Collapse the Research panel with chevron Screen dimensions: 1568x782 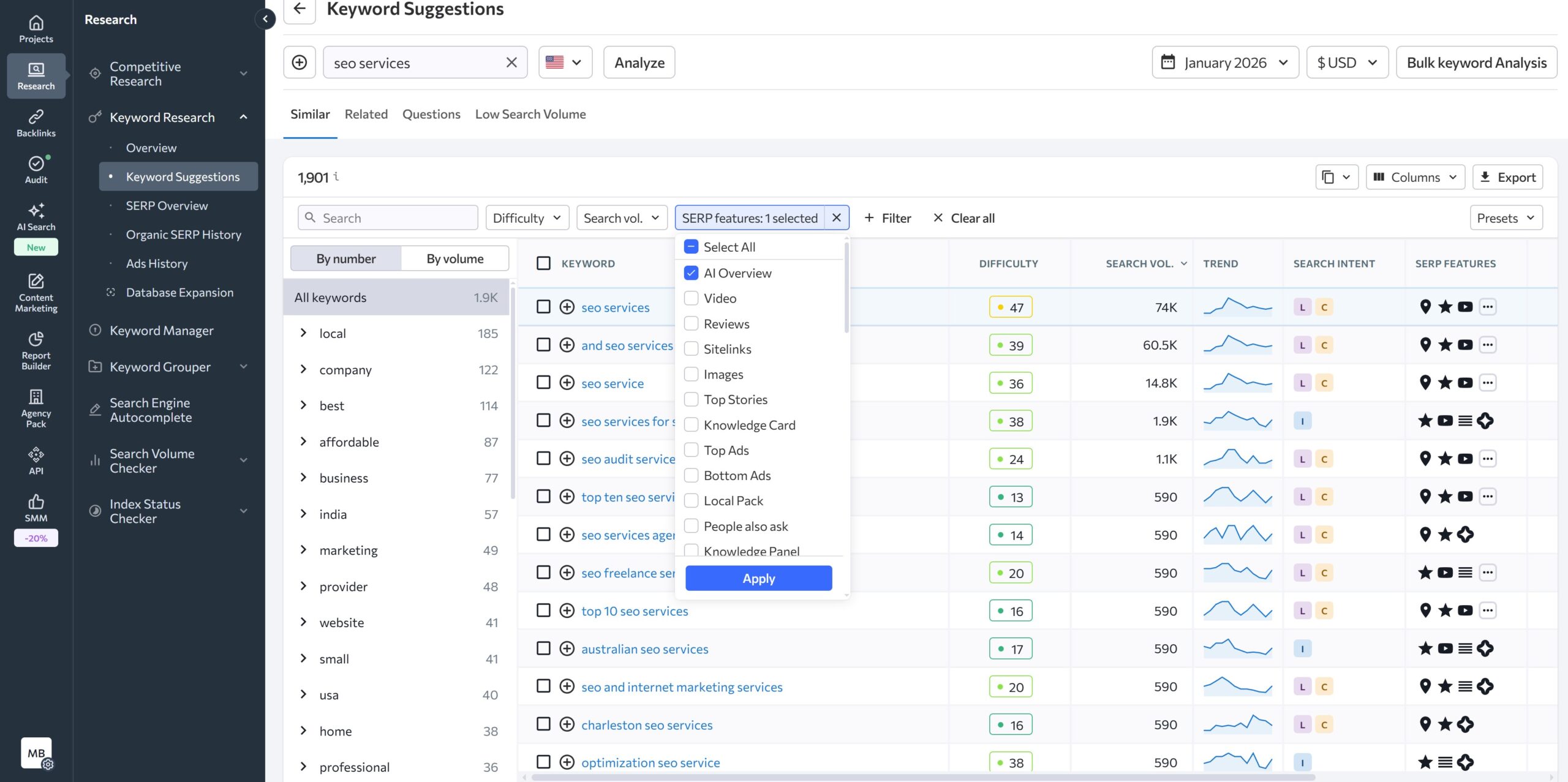[265, 19]
